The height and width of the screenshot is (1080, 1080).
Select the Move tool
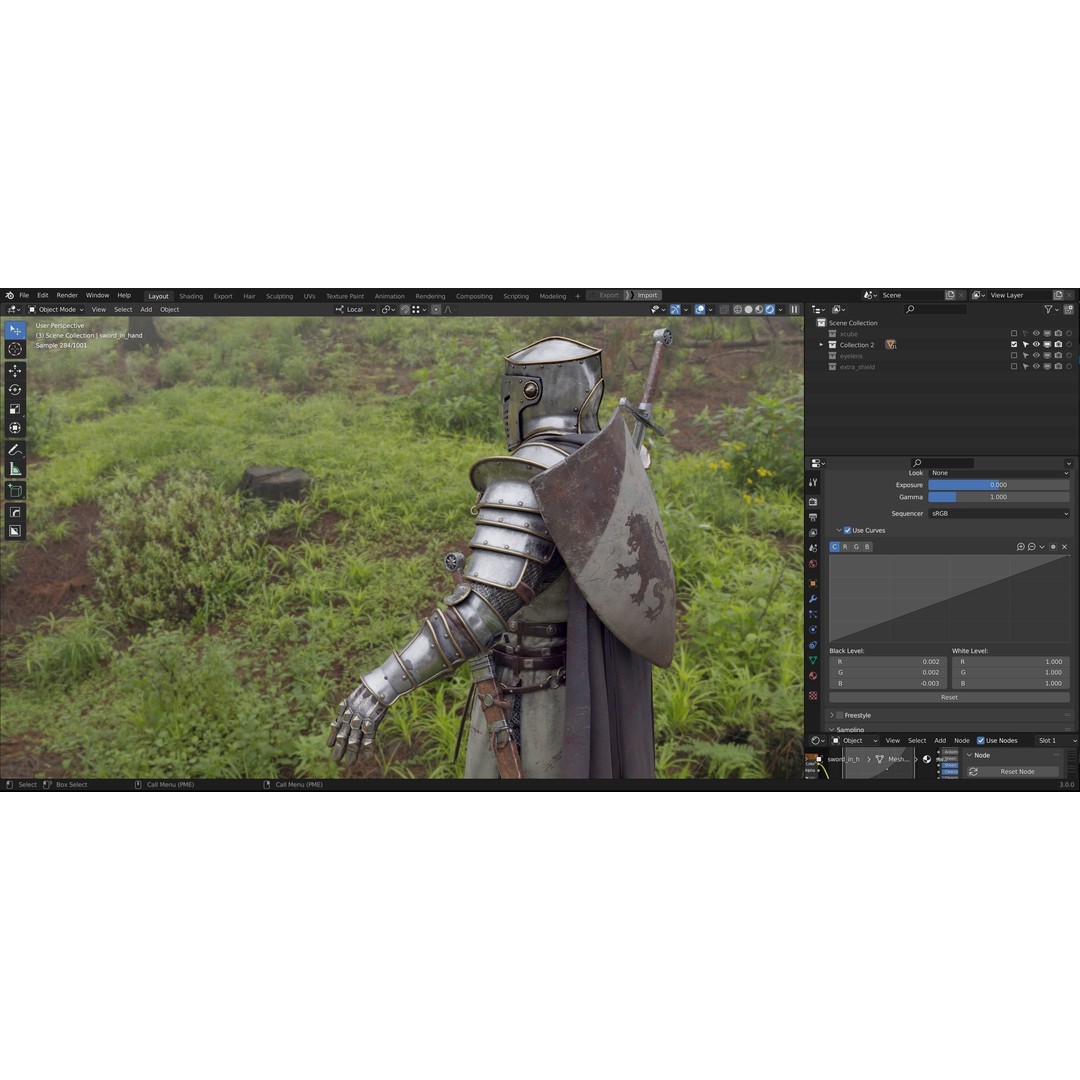pyautogui.click(x=15, y=371)
